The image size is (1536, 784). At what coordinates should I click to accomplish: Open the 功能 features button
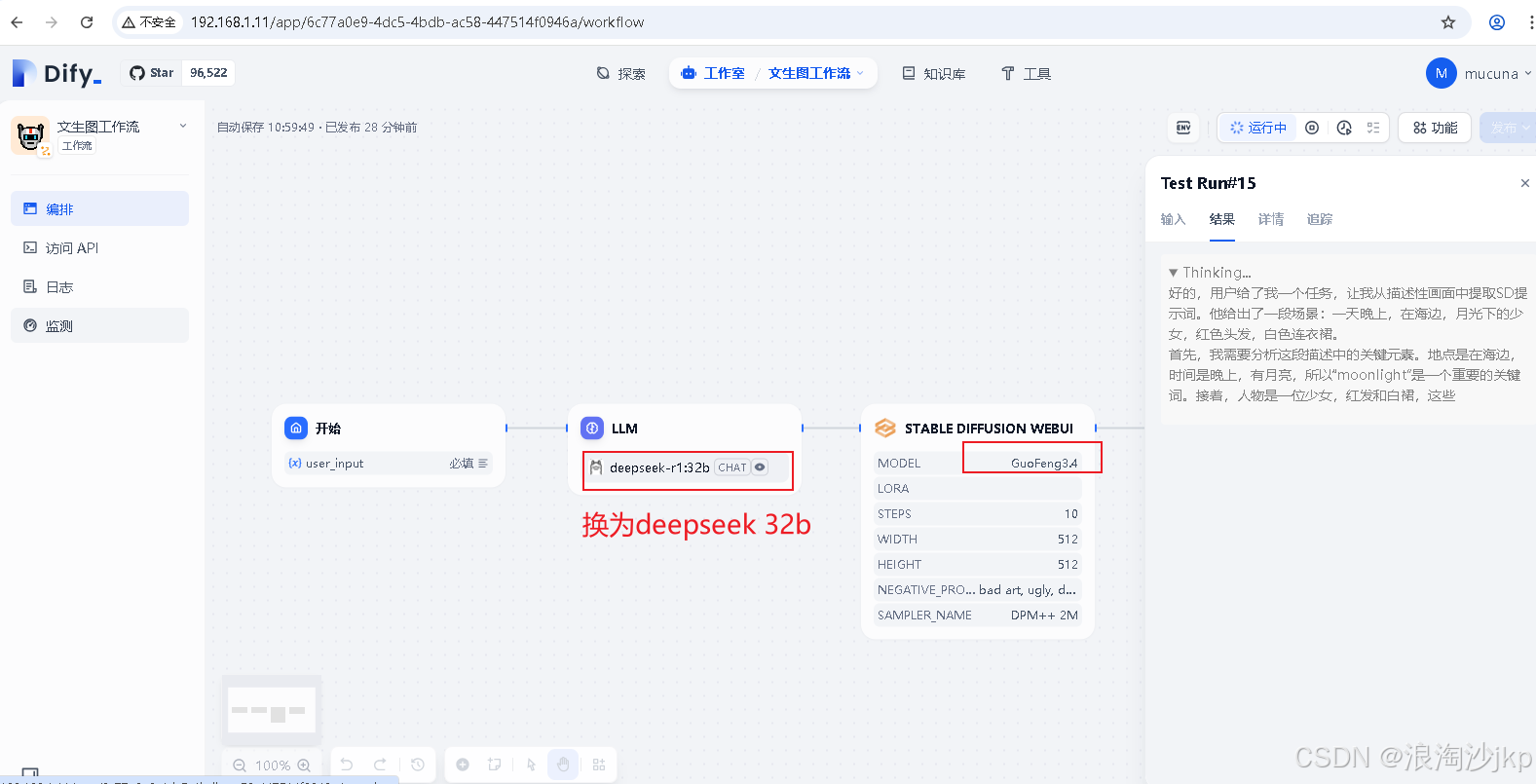pos(1435,128)
